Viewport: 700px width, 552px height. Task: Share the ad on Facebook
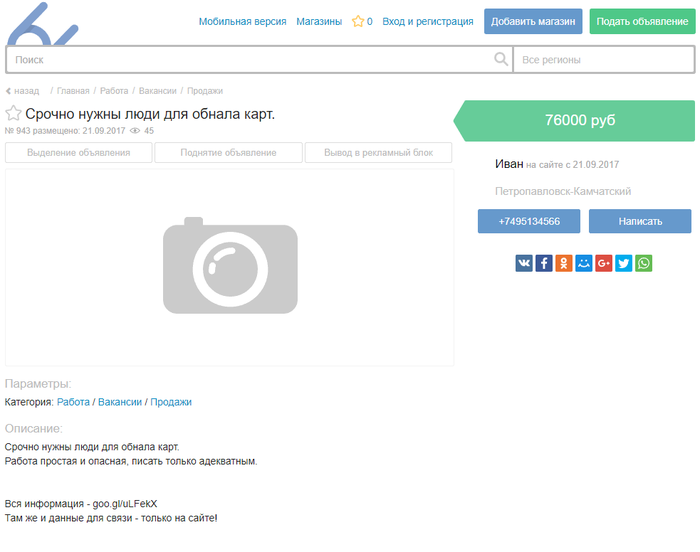(544, 263)
